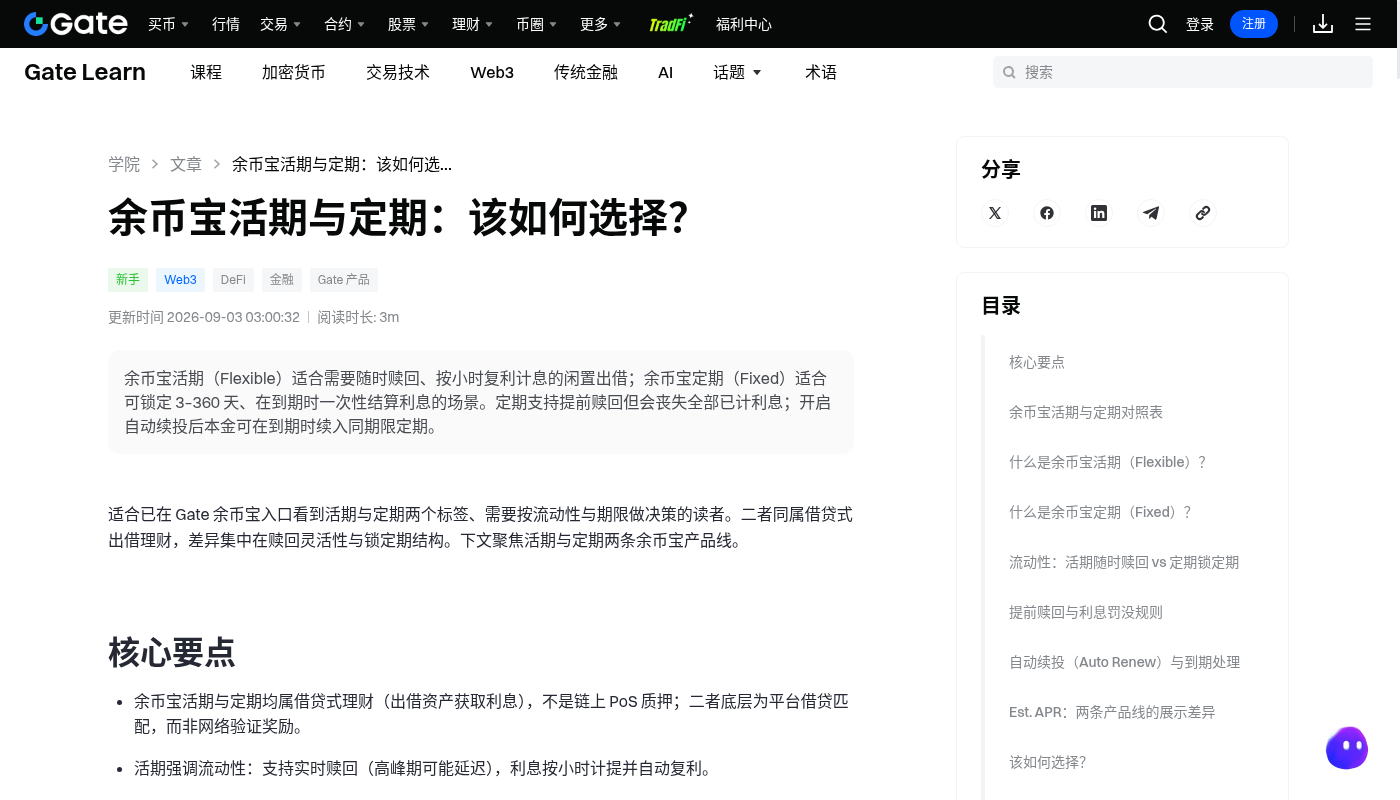
Task: Jump to Est. APR：两条产品线的展示差异 section
Action: tap(1112, 712)
